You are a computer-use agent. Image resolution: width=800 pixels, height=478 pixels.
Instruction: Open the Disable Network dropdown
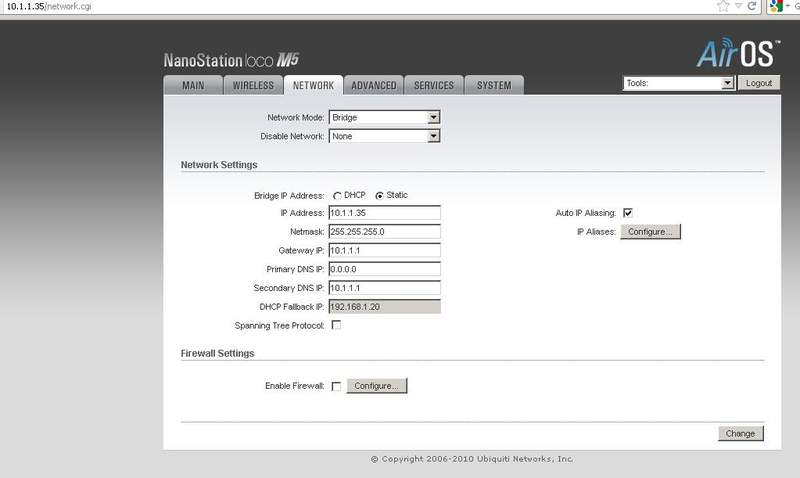pos(384,136)
